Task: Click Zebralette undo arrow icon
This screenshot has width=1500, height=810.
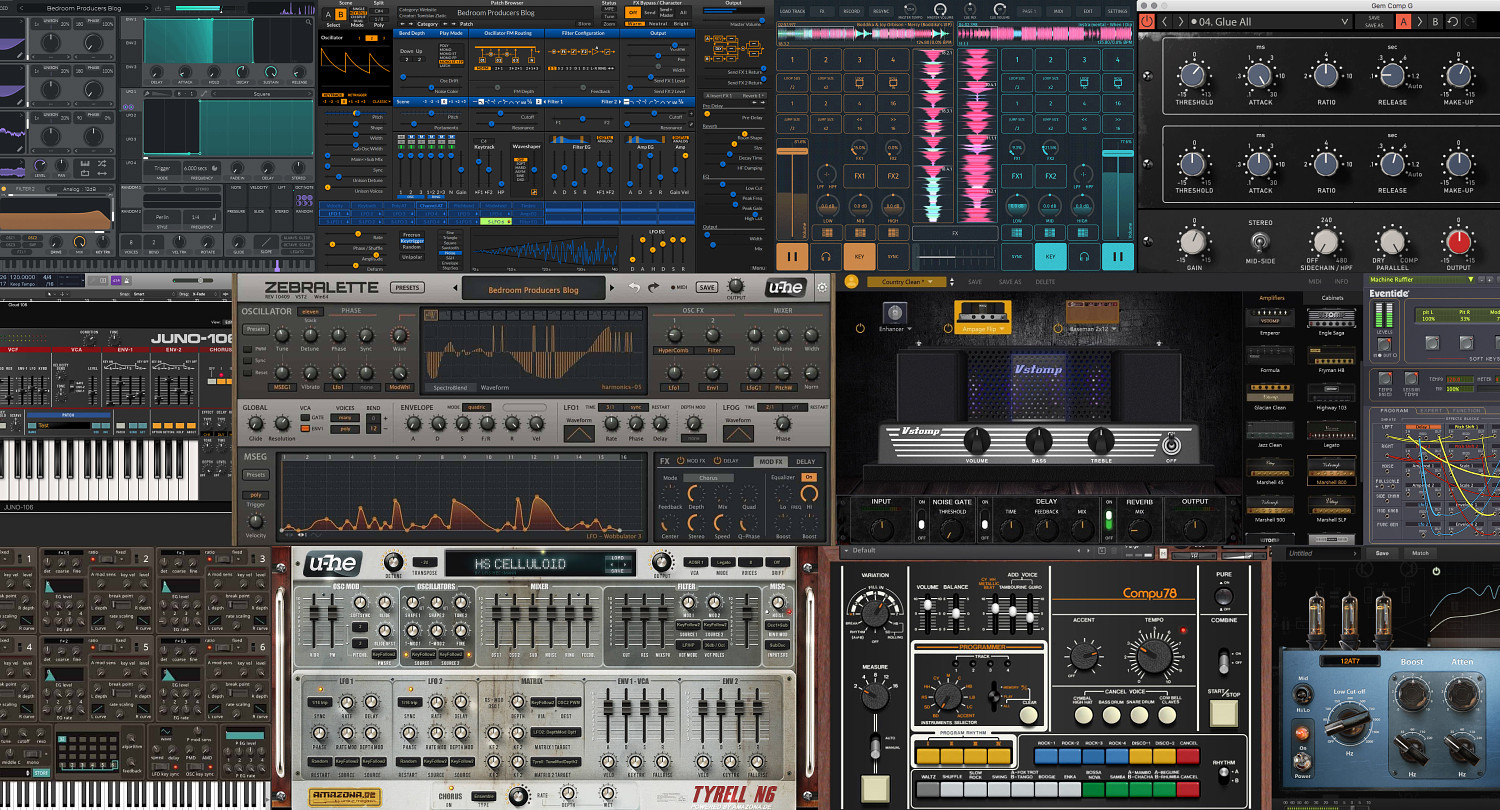Action: (634, 287)
